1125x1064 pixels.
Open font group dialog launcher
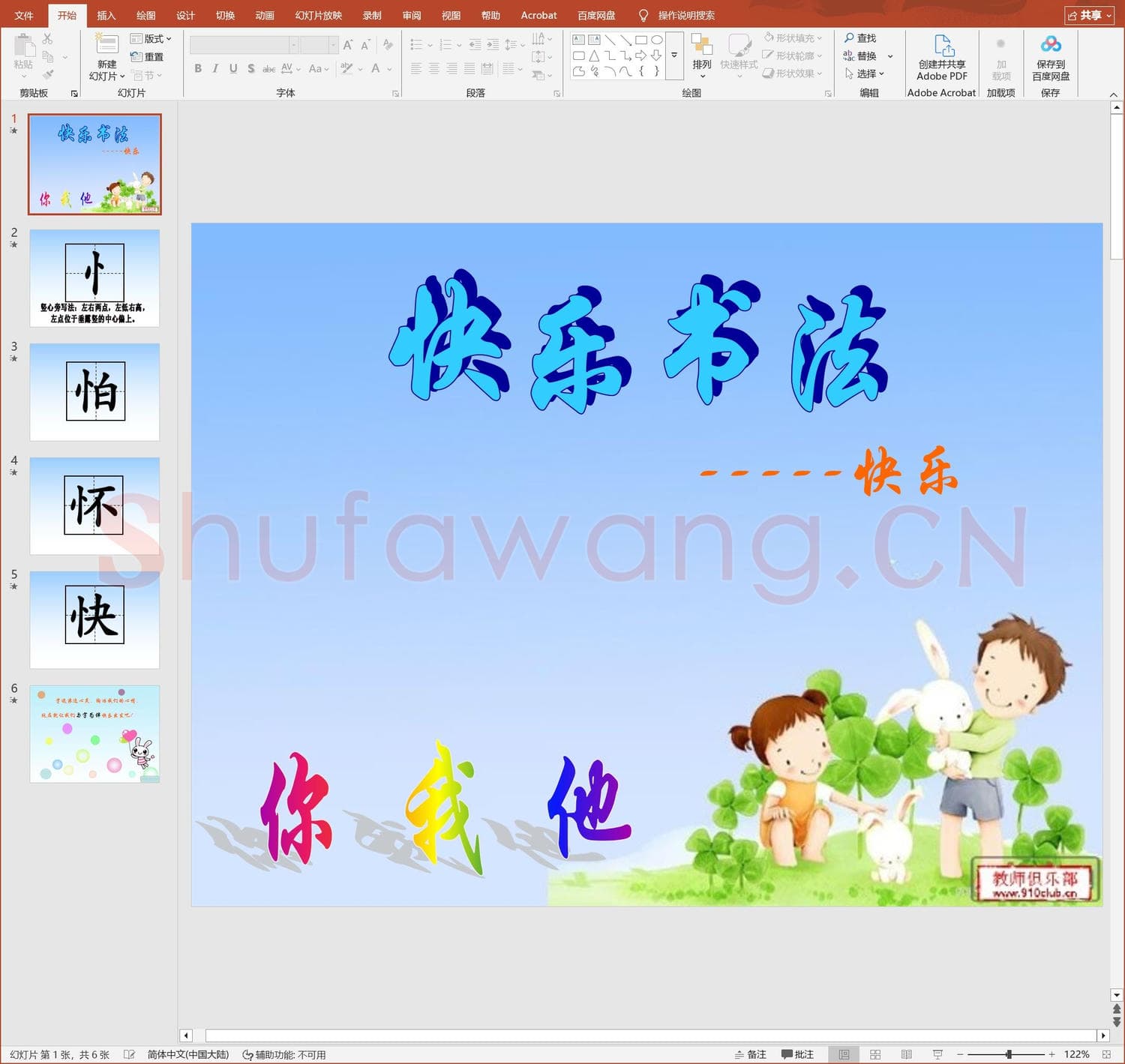click(x=395, y=94)
